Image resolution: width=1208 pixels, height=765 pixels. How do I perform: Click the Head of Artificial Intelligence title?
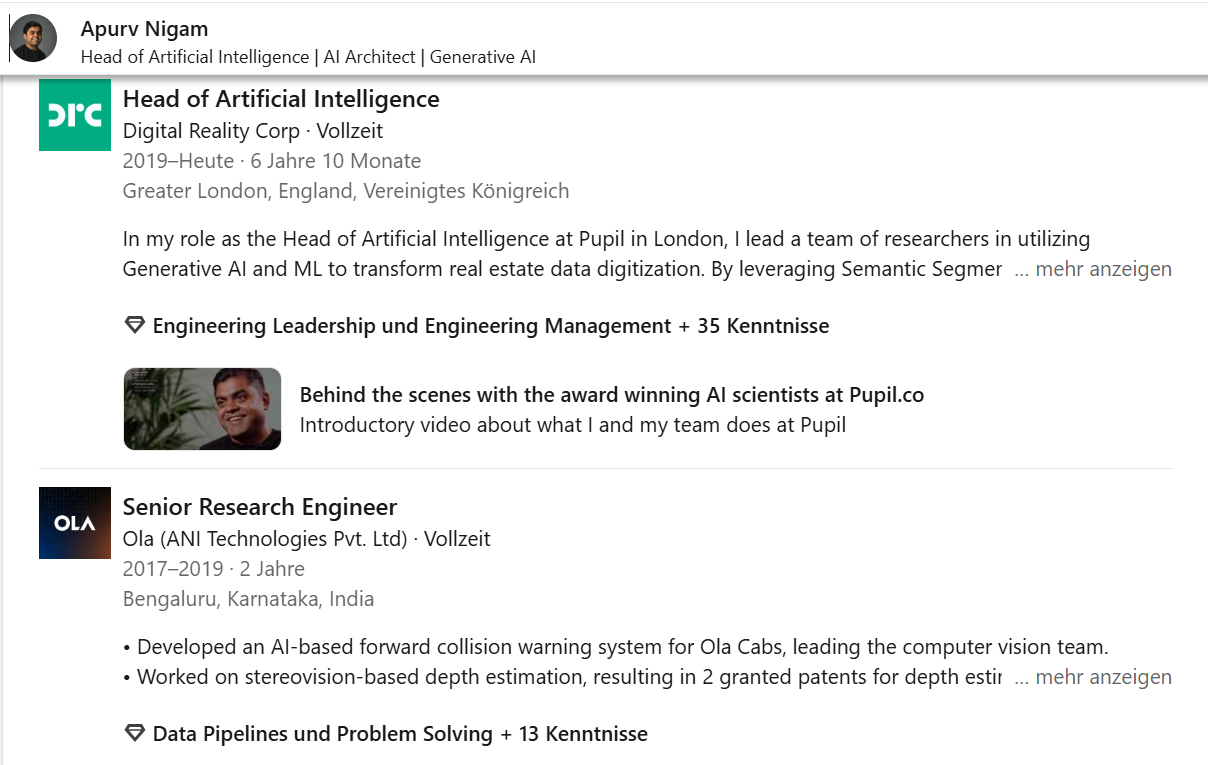[x=281, y=99]
